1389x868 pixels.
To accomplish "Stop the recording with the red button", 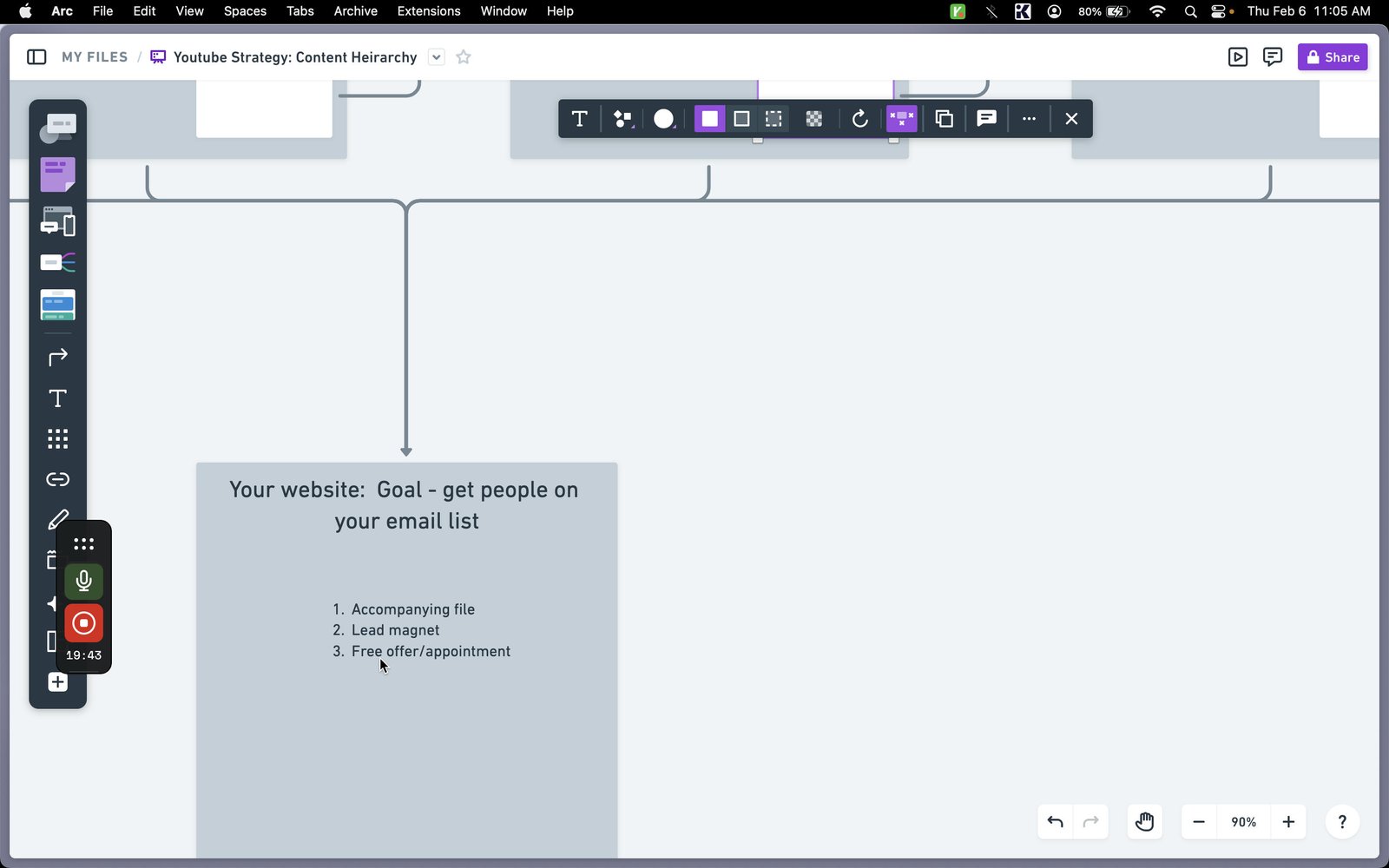I will 83,623.
